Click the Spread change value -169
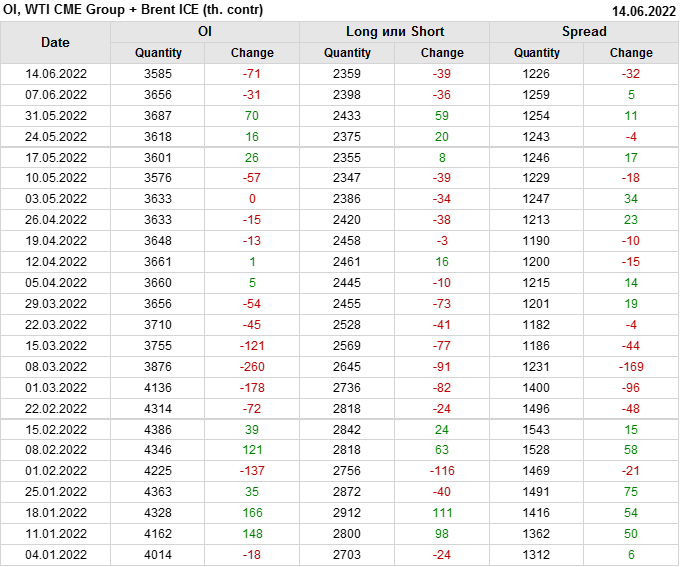 pos(631,367)
